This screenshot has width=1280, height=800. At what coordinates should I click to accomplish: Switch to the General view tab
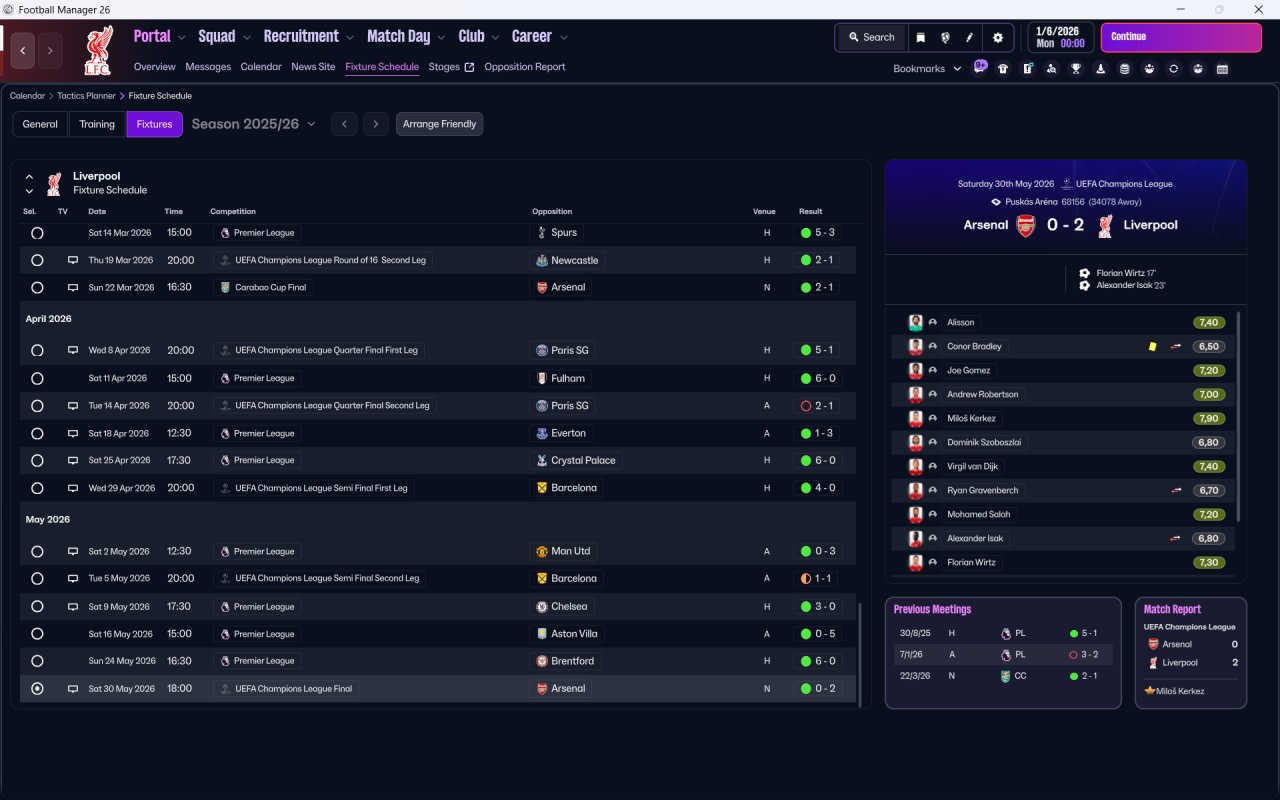tap(40, 124)
